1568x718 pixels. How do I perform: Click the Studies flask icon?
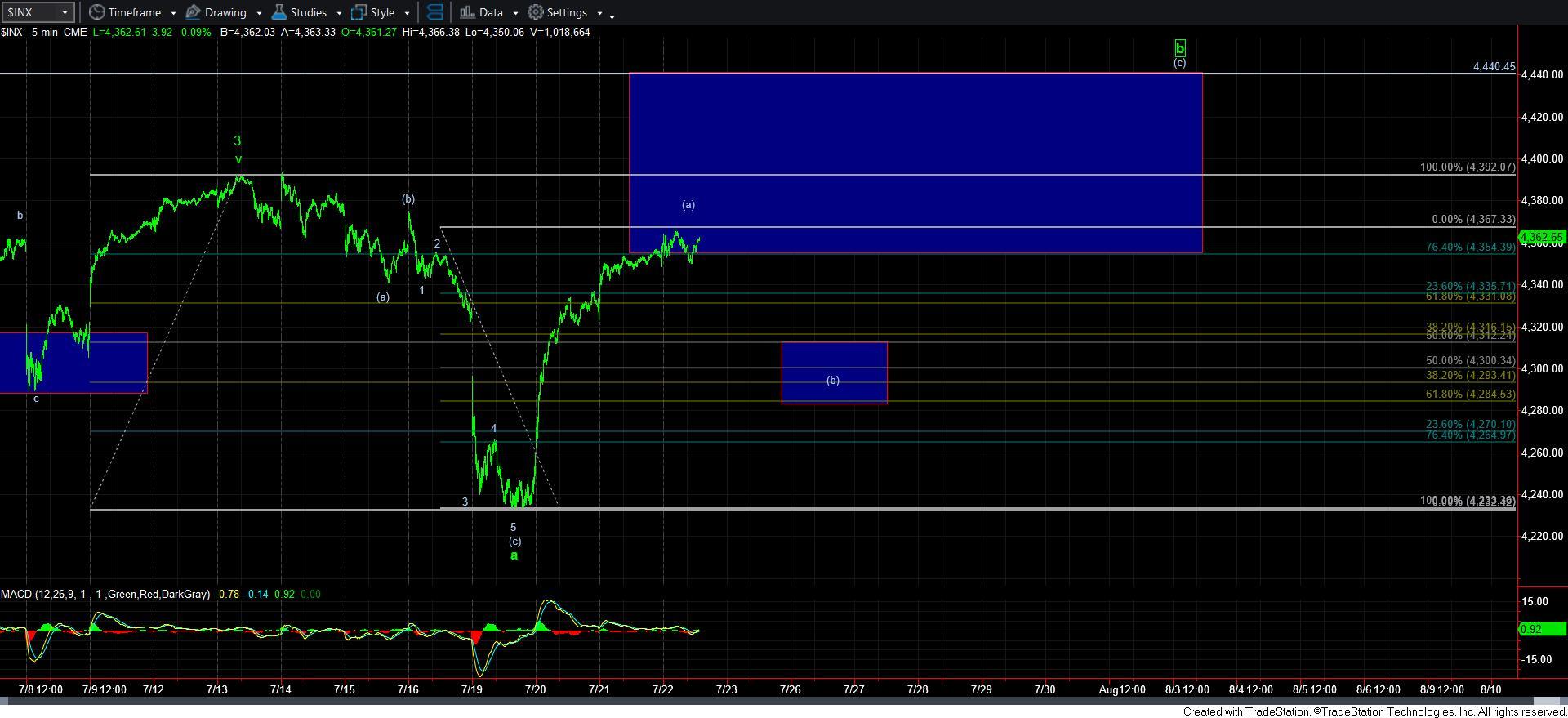(x=278, y=12)
